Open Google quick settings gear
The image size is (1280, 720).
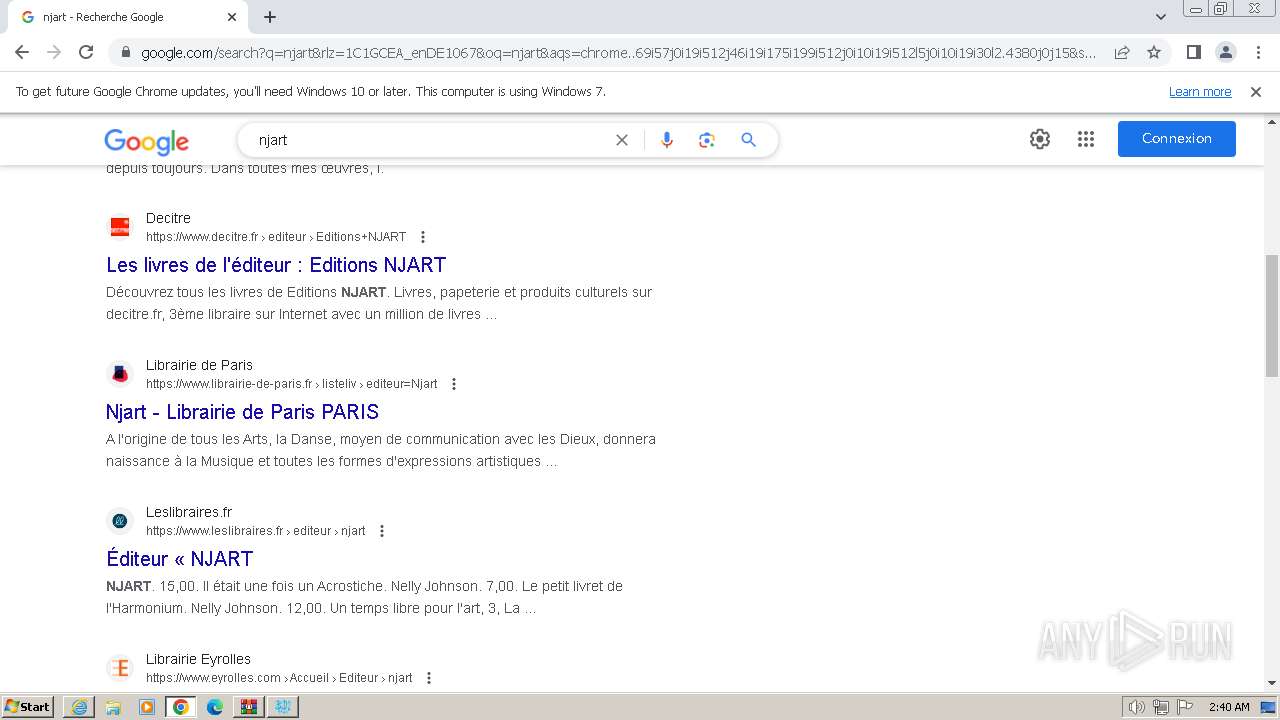1040,139
